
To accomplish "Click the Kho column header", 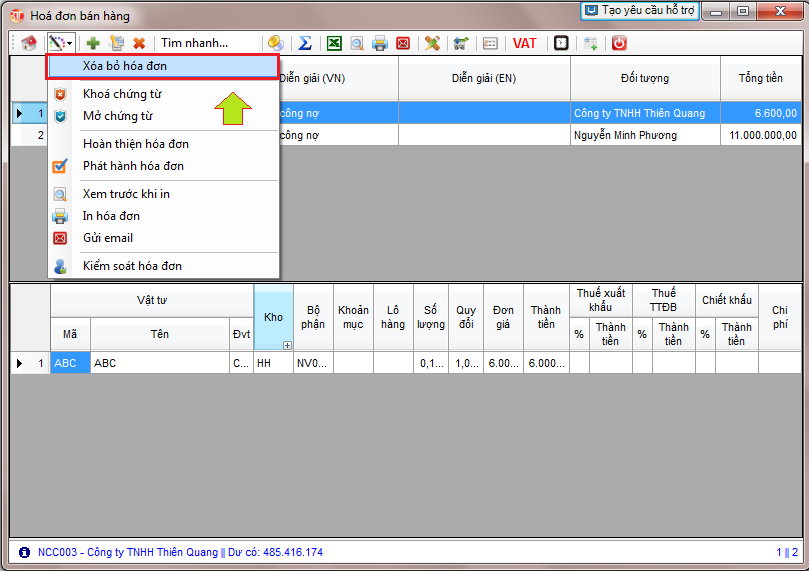I will [273, 317].
